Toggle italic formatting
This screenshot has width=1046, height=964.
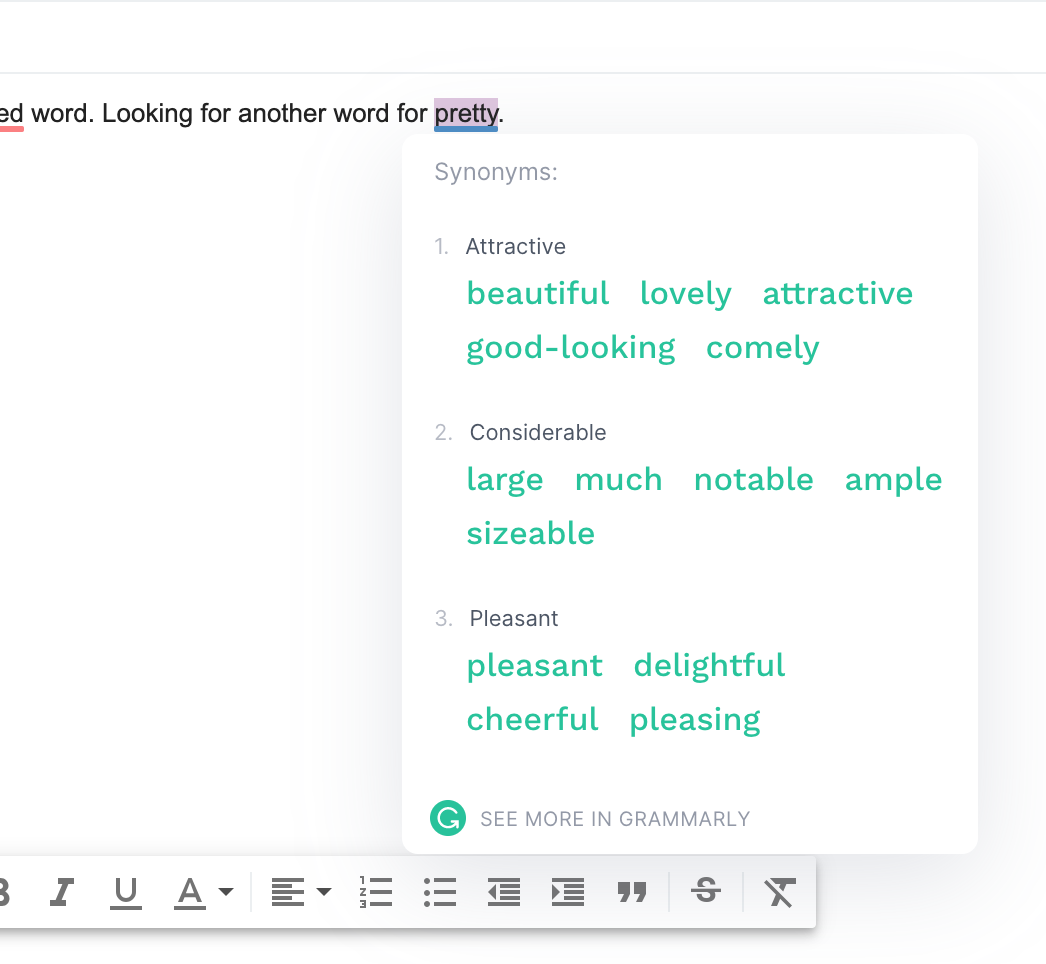(x=62, y=892)
